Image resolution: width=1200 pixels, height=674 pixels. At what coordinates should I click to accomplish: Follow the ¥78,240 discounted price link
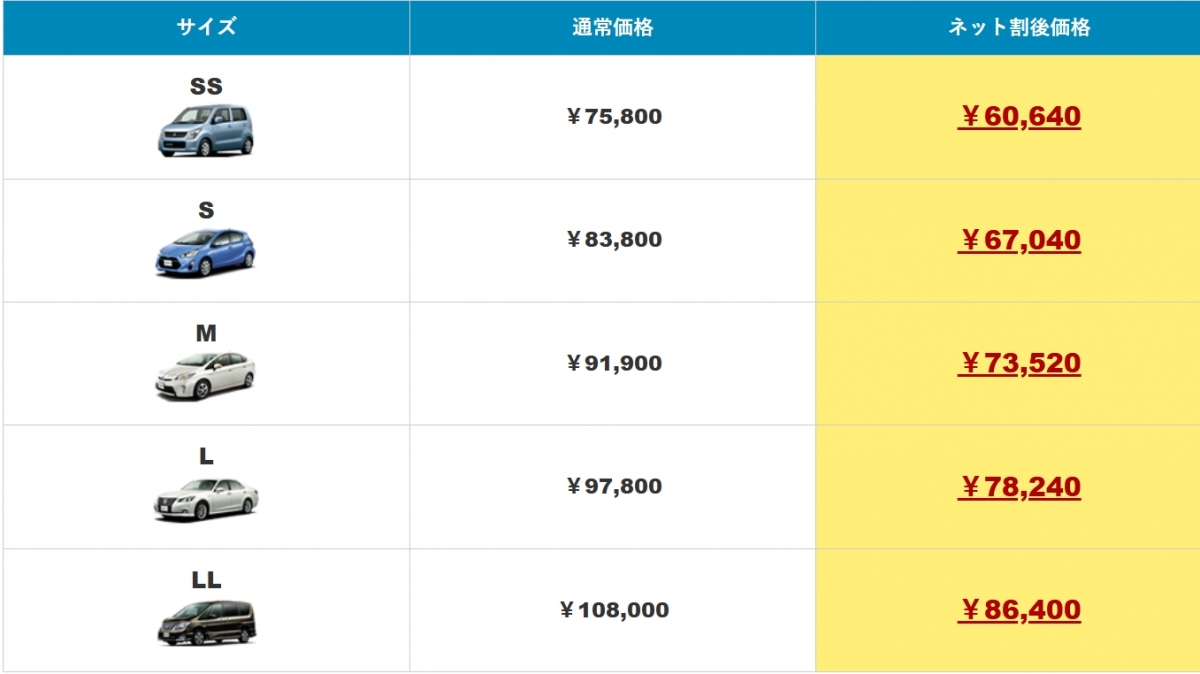coord(1019,487)
